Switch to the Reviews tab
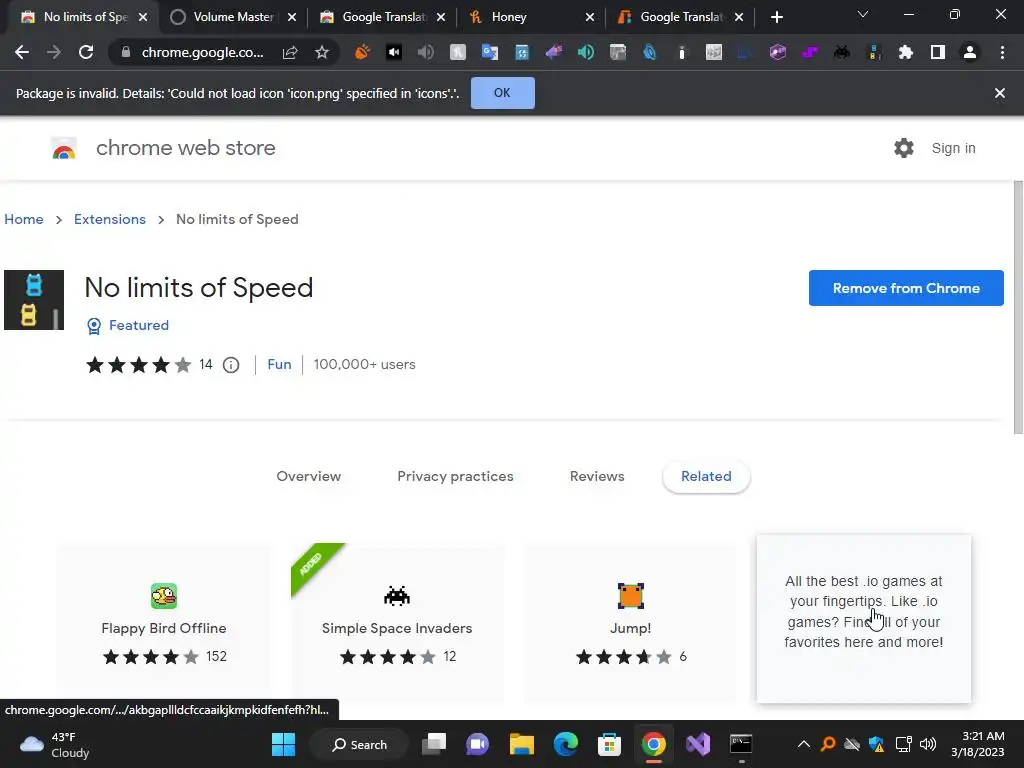The width and height of the screenshot is (1024, 768). [597, 476]
